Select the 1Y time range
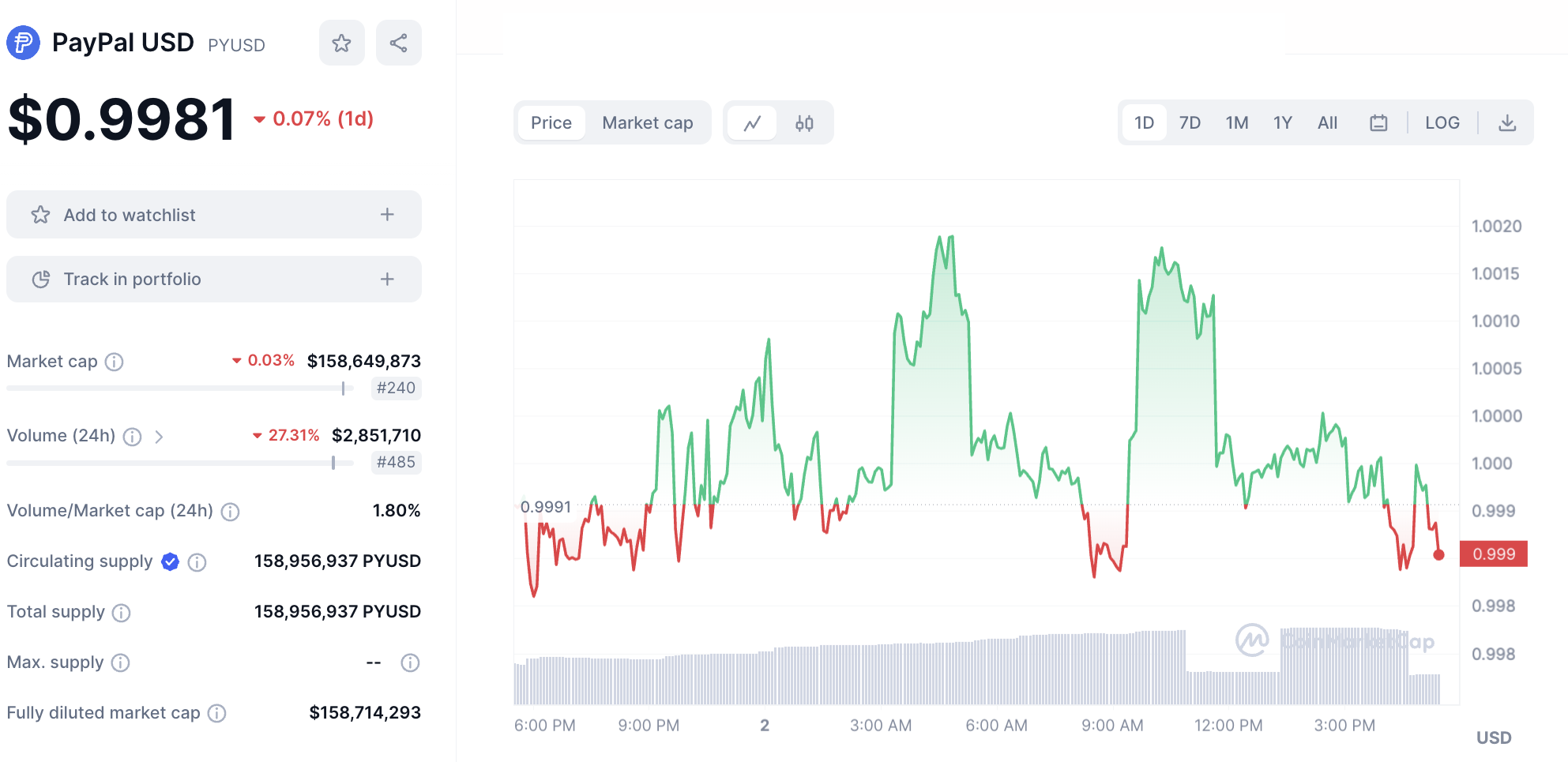Screen dimensions: 1568x762 [x=1283, y=123]
